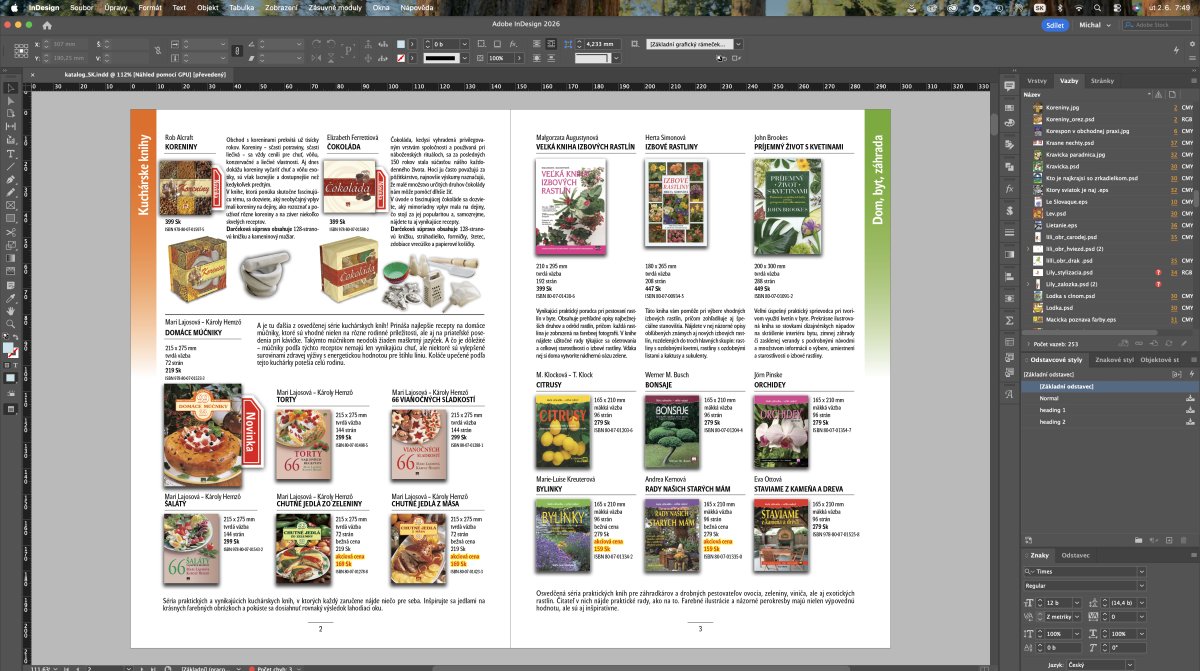Toggle constrain proportions link for X and Y
Image resolution: width=1200 pixels, height=671 pixels.
pyautogui.click(x=158, y=50)
